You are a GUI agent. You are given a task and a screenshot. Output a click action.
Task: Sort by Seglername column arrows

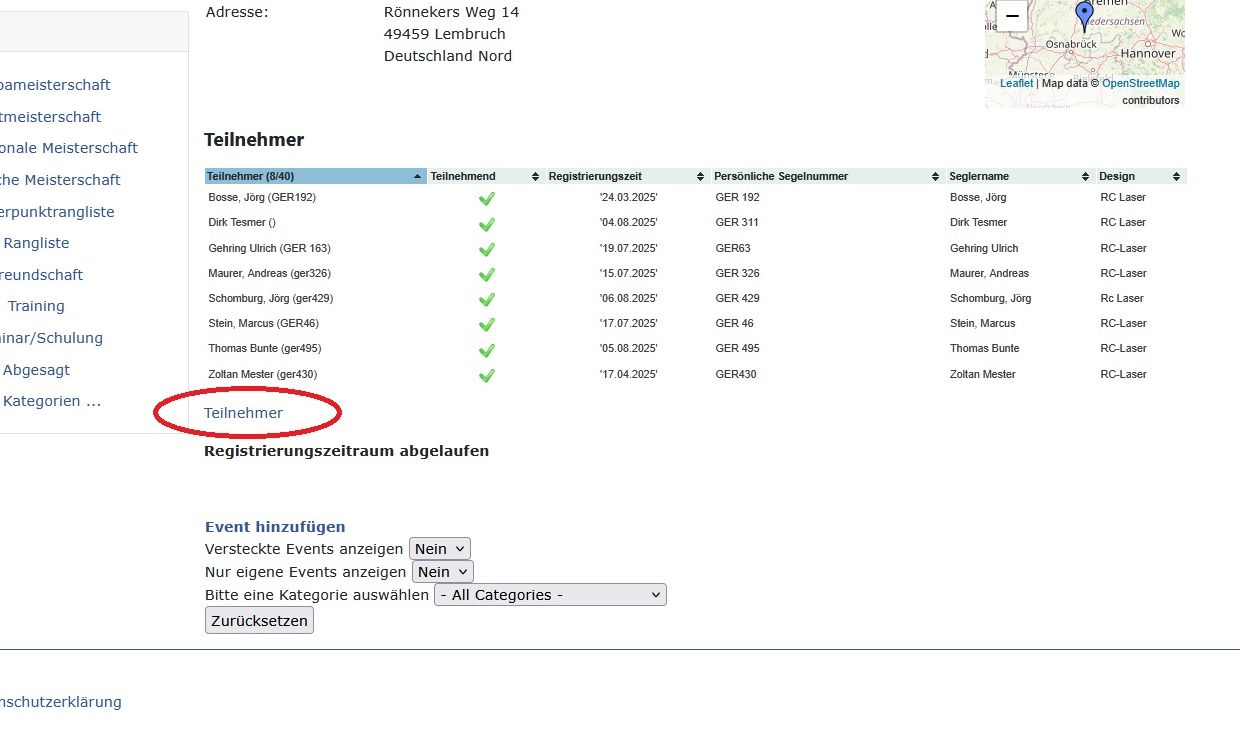click(1085, 177)
